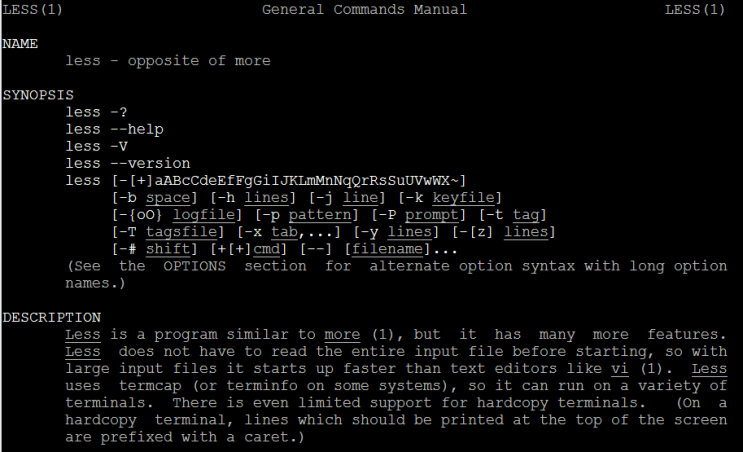Select the 'less --help' synopsis line
Image resolution: width=743 pixels, height=452 pixels.
coord(114,129)
